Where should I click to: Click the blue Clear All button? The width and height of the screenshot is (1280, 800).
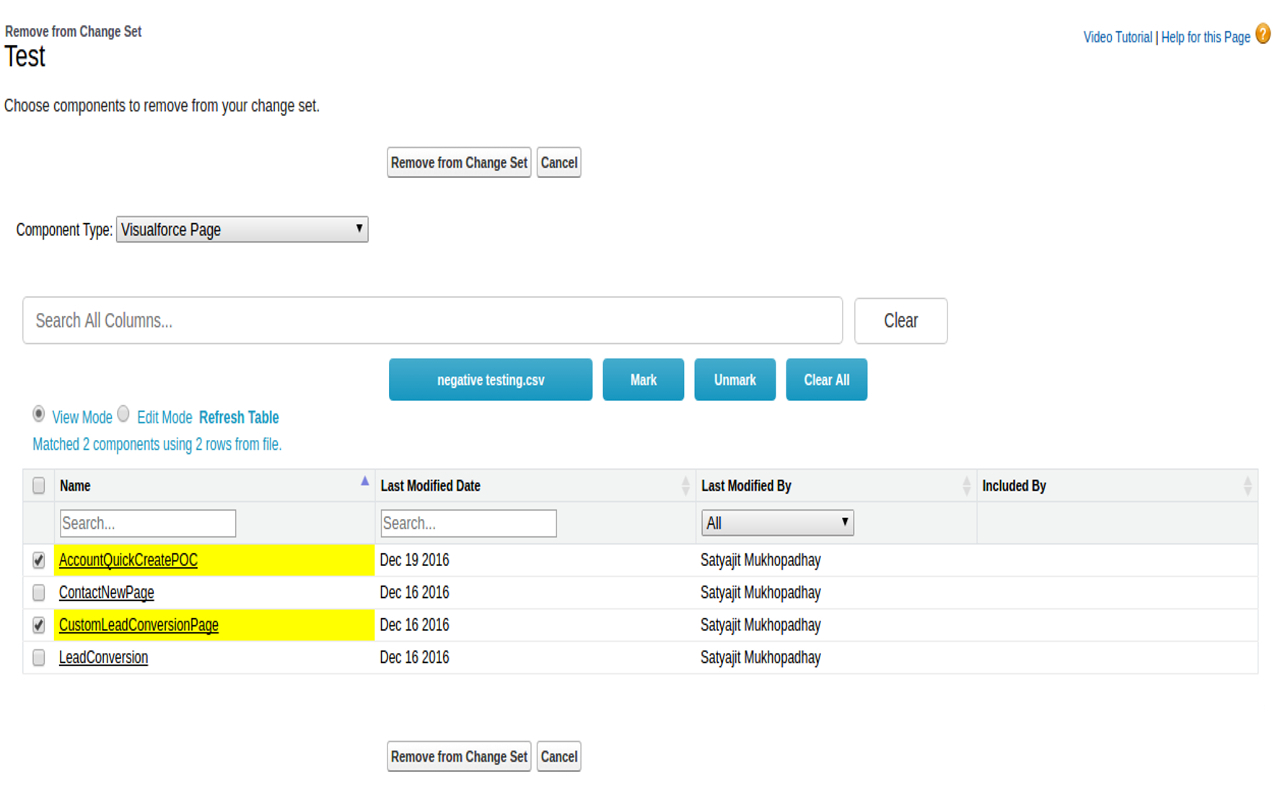827,380
